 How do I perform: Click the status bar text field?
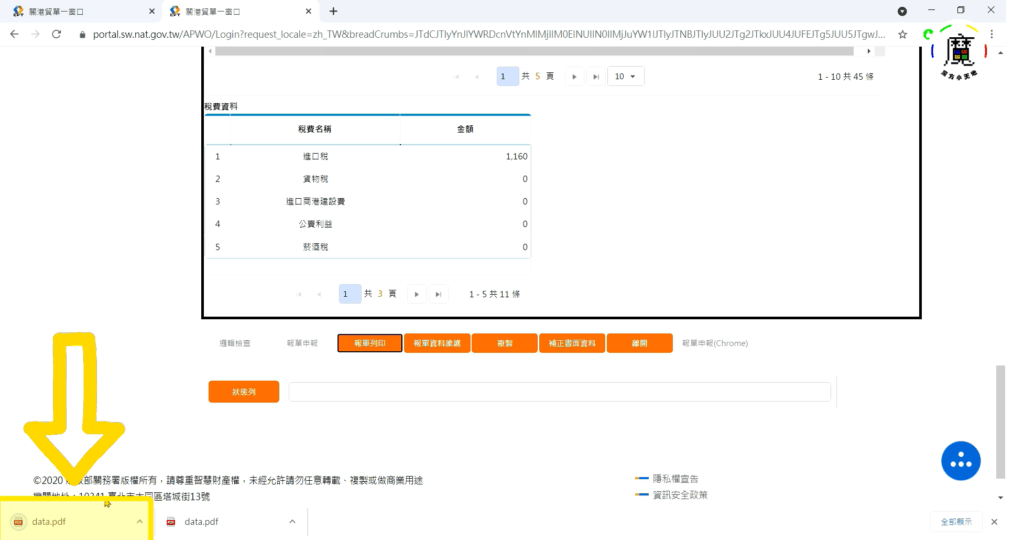coord(560,392)
